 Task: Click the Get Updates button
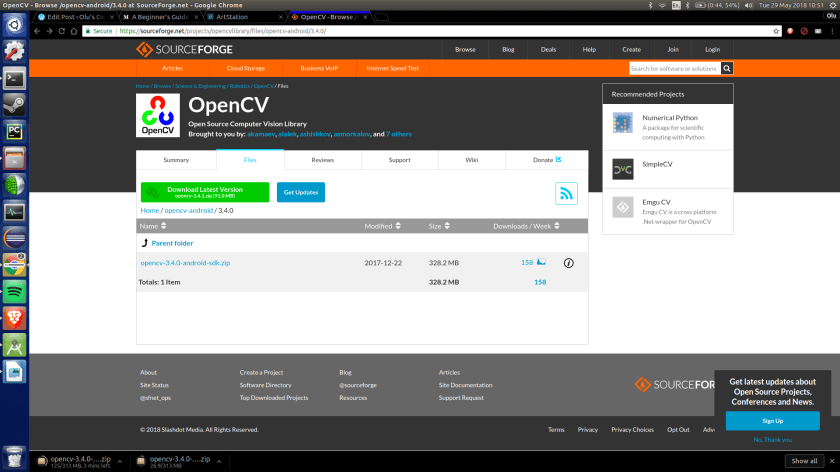coord(301,192)
